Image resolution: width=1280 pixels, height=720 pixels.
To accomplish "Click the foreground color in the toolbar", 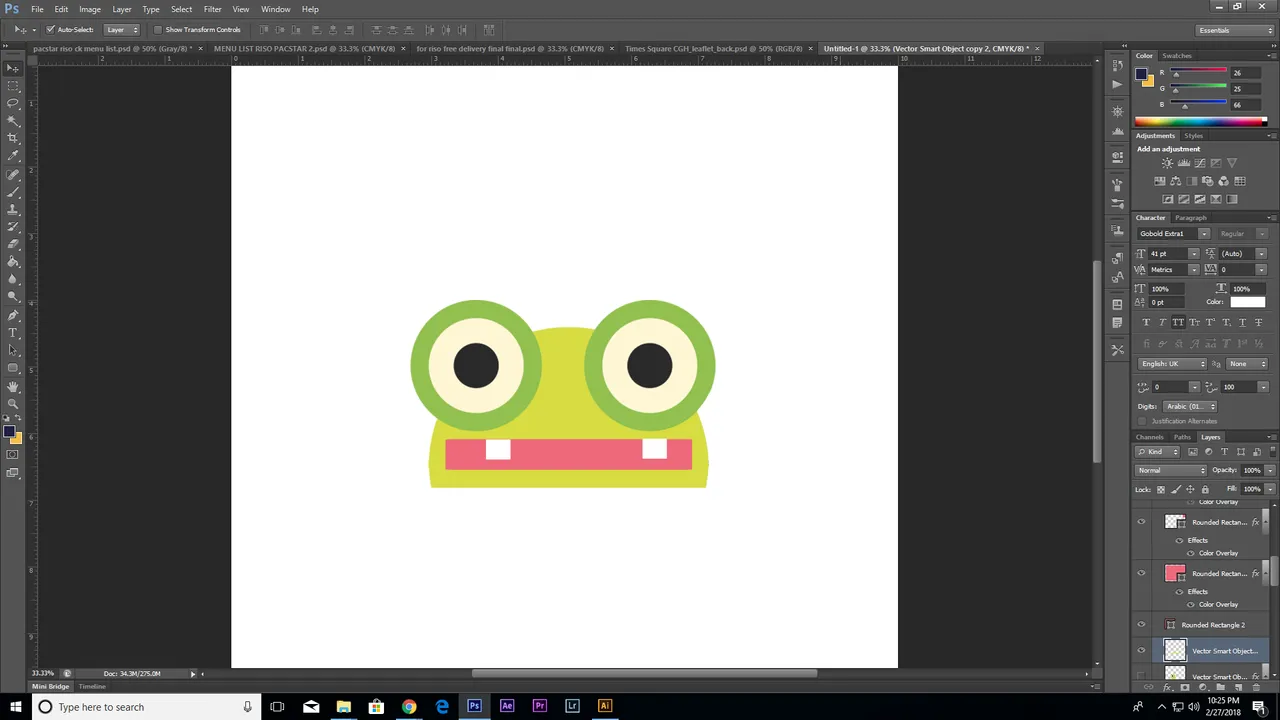I will pos(9,432).
